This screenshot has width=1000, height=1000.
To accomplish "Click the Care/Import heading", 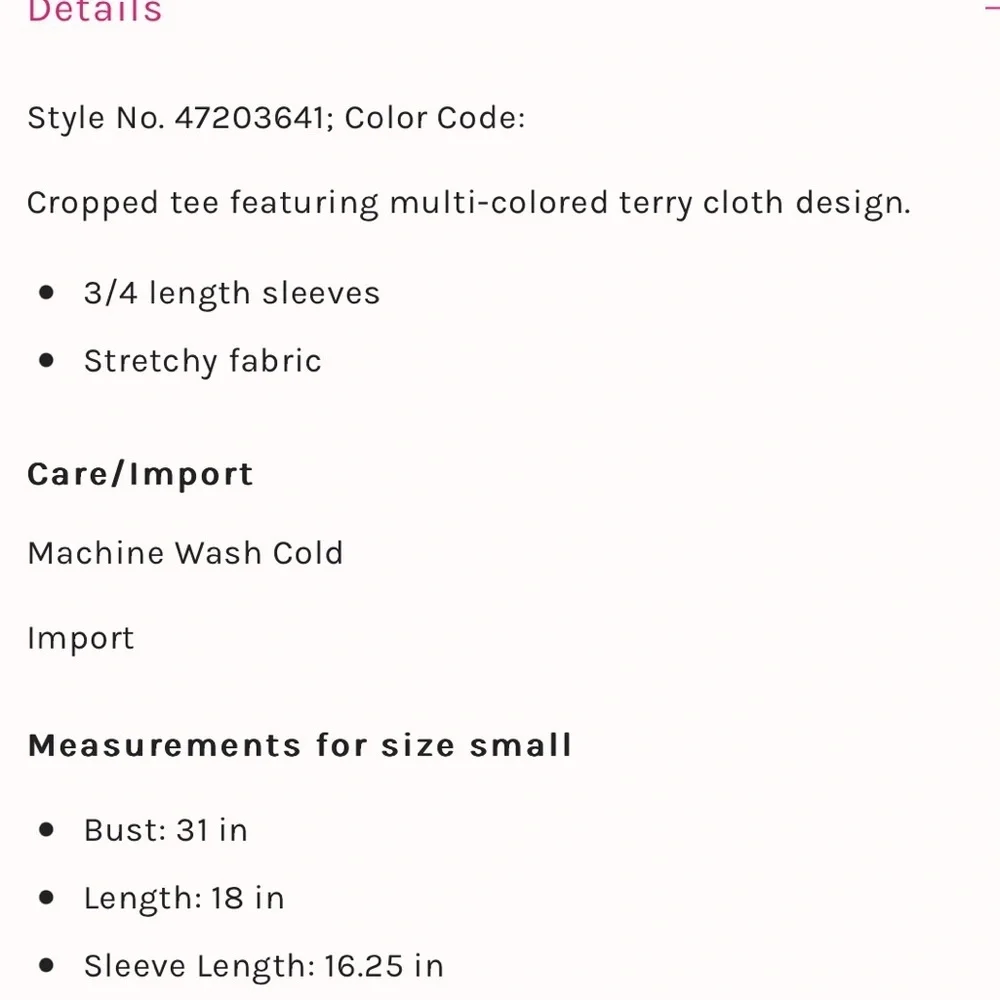I will coord(140,475).
